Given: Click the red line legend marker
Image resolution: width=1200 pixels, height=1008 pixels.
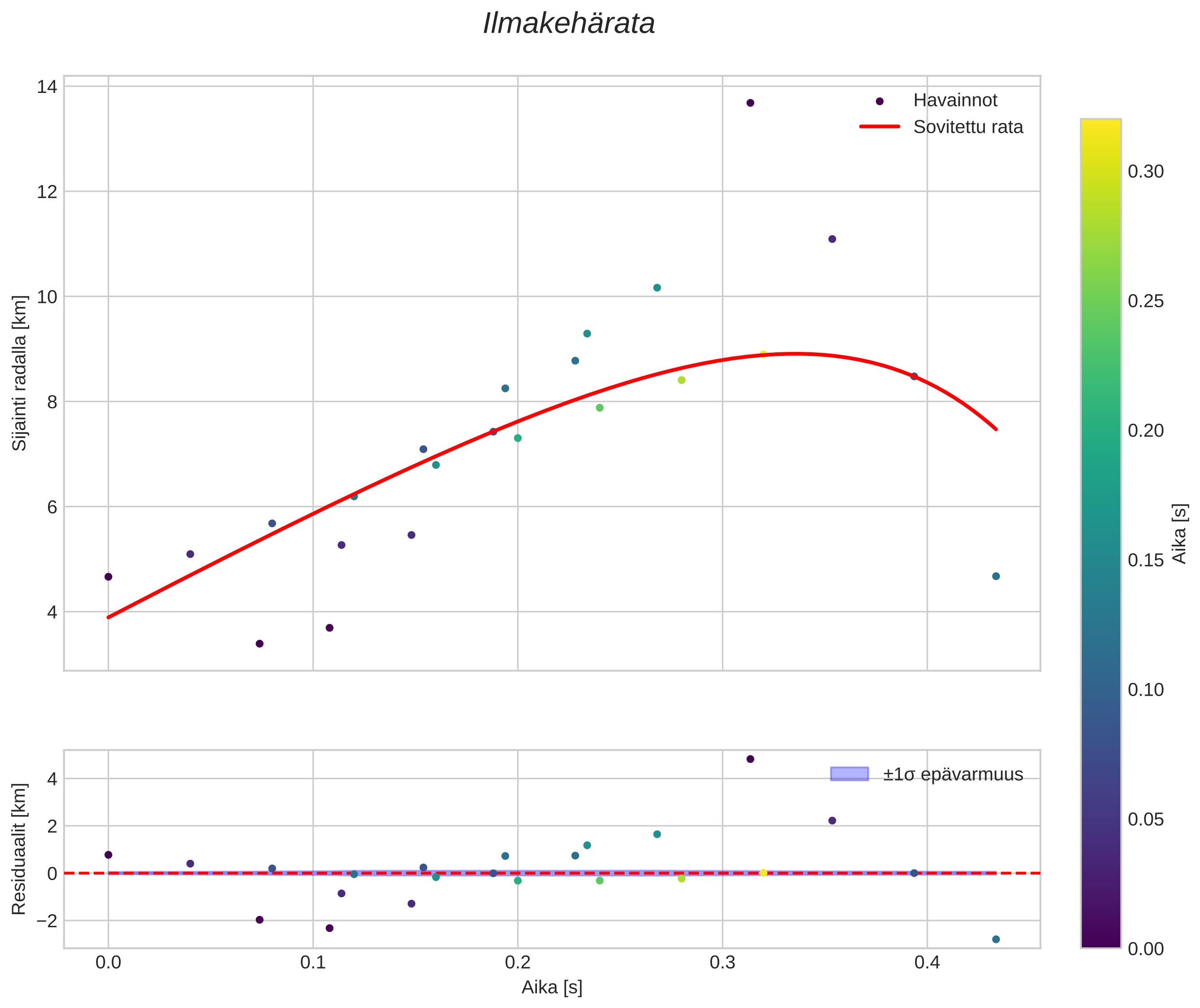Looking at the screenshot, I should tap(879, 127).
